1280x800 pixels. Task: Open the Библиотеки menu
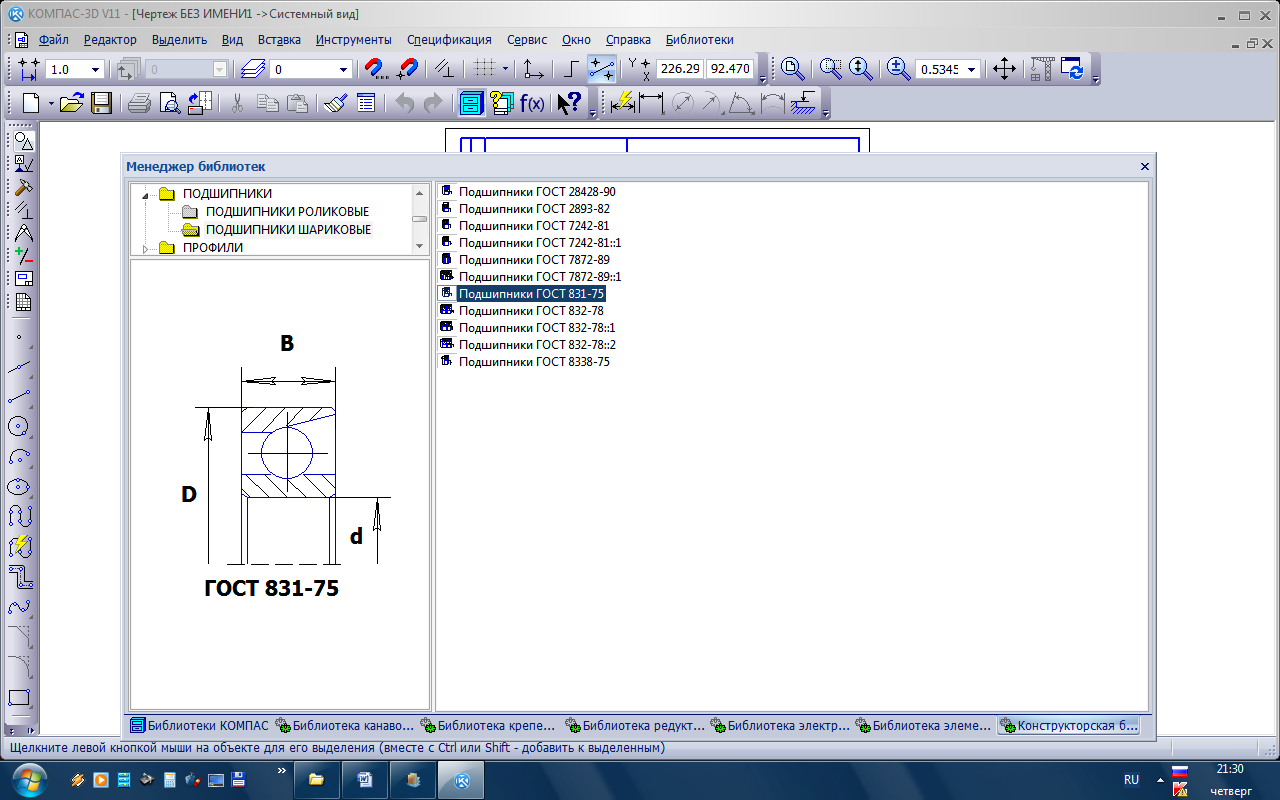(x=700, y=40)
